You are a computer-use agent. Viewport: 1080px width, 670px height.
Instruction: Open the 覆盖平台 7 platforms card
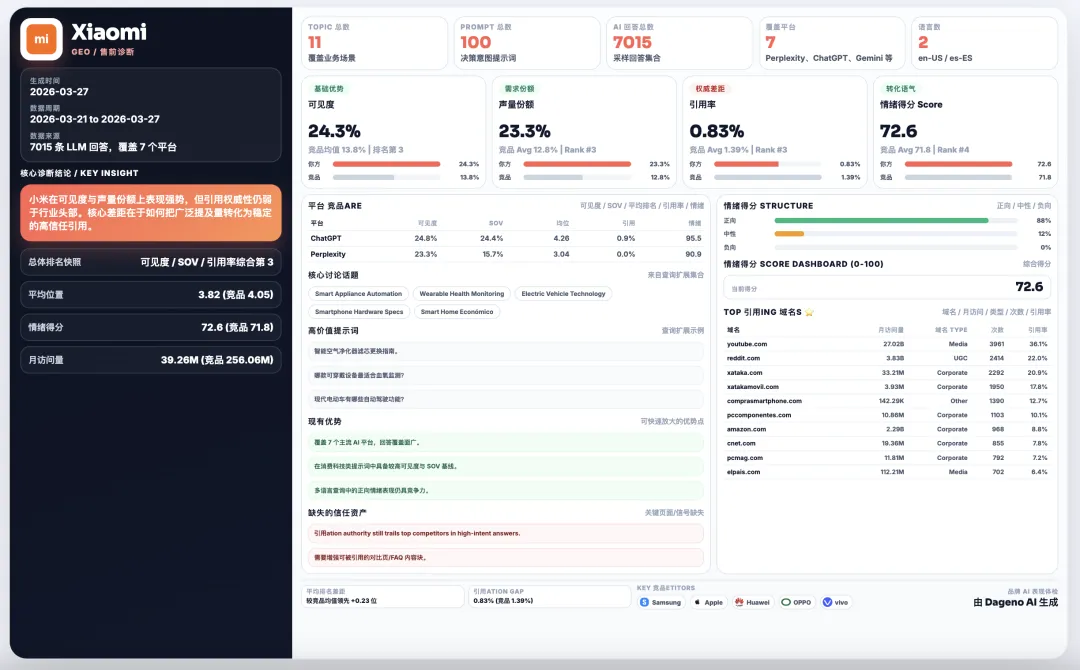(832, 43)
